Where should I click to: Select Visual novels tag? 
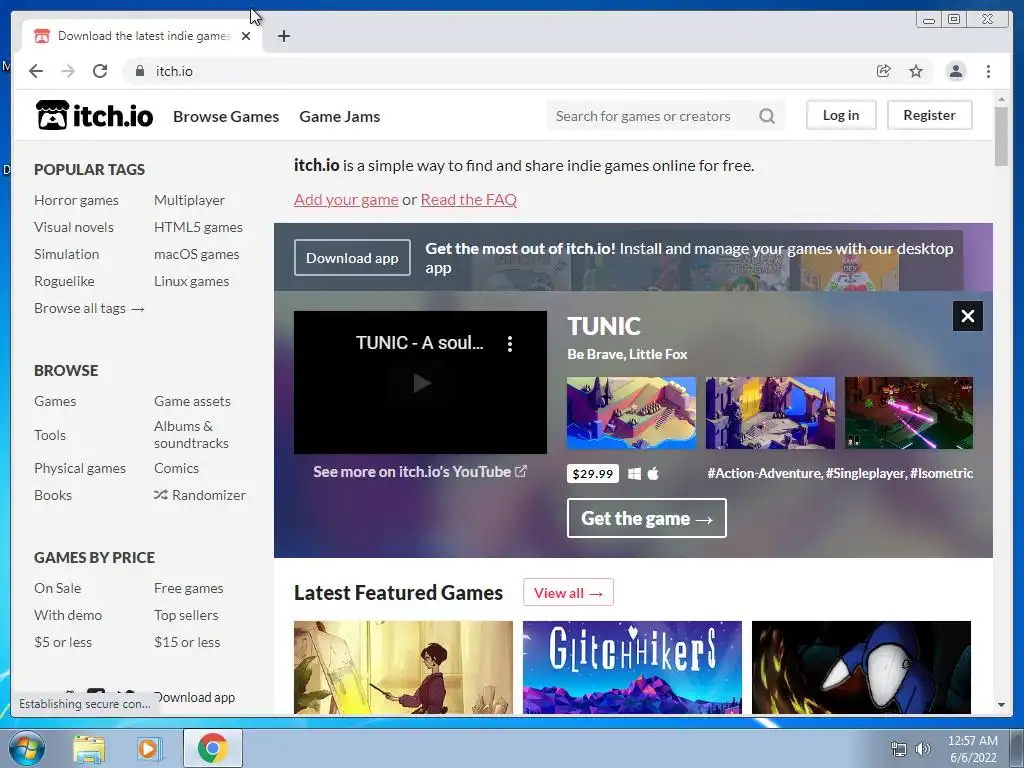tap(74, 227)
